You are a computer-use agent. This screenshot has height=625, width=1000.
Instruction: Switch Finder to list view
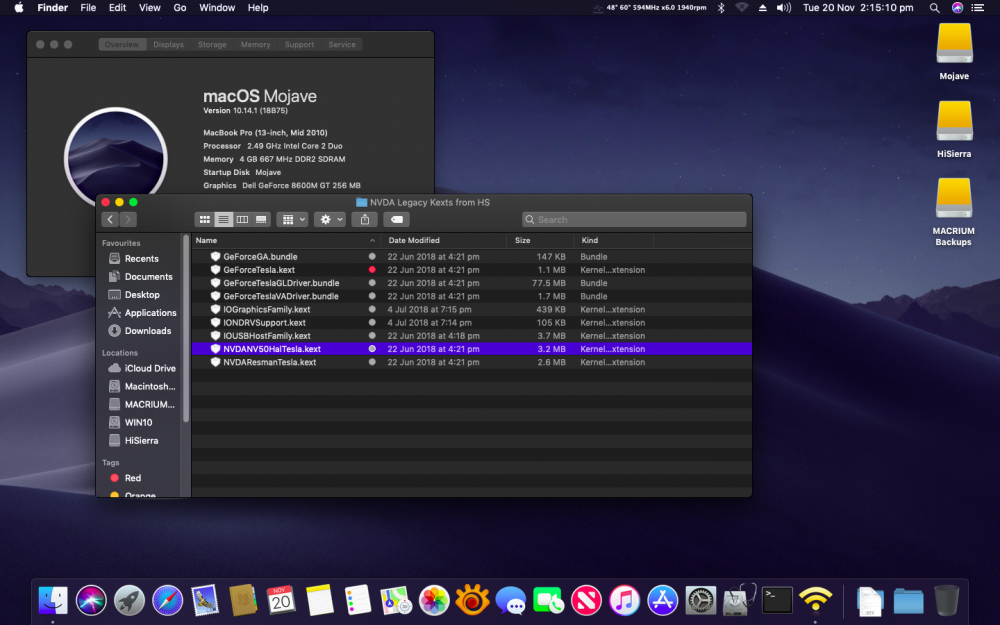pyautogui.click(x=223, y=219)
